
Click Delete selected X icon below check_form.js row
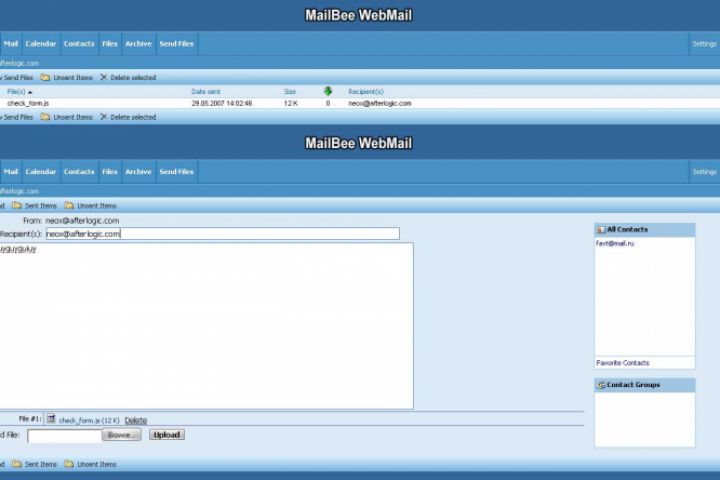[103, 117]
